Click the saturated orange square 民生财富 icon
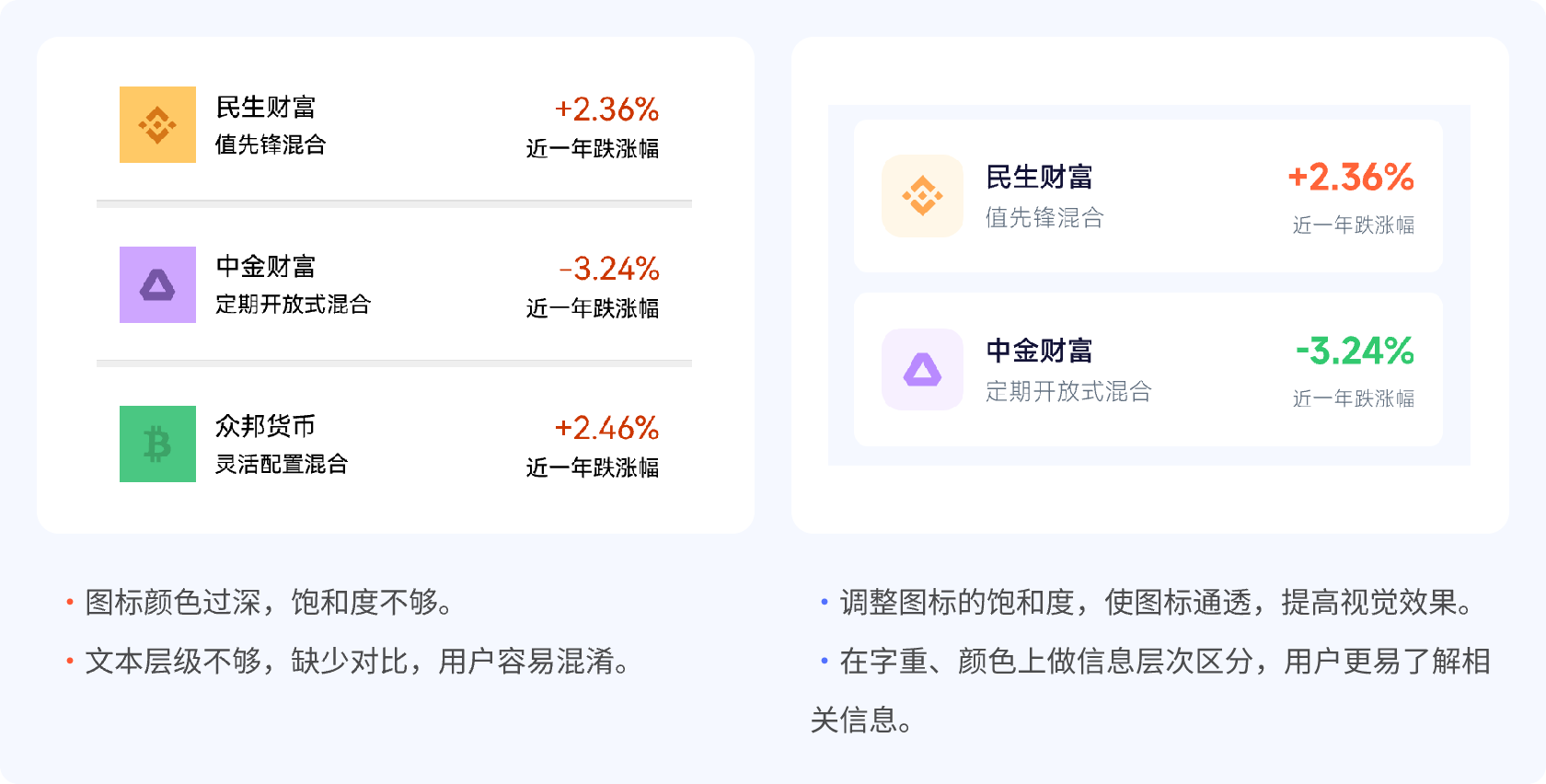The width and height of the screenshot is (1546, 784). [x=157, y=125]
